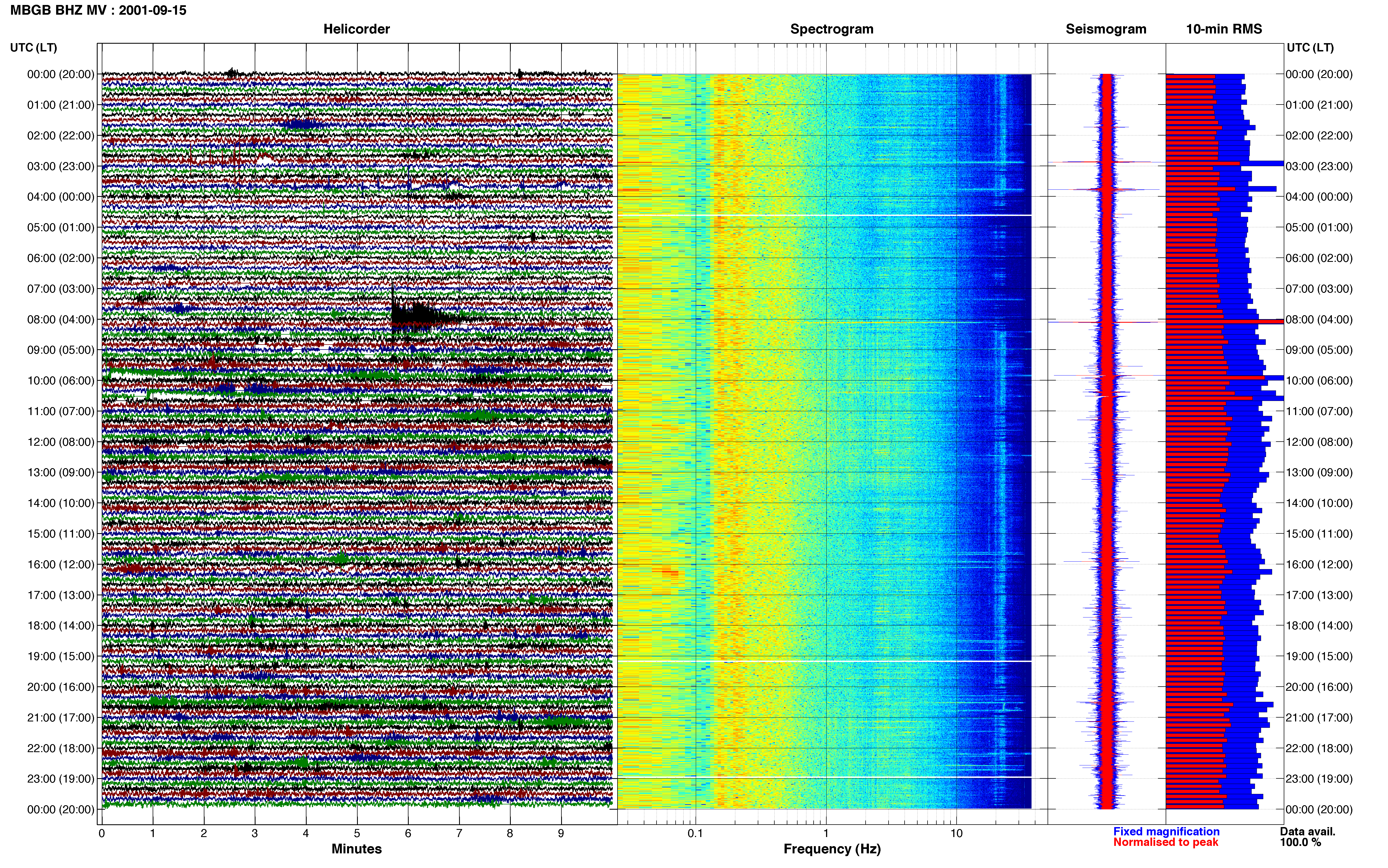Screen dimensions: 1388x868
Task: Click the left '19:00 (15:00)' time label
Action: coord(61,656)
